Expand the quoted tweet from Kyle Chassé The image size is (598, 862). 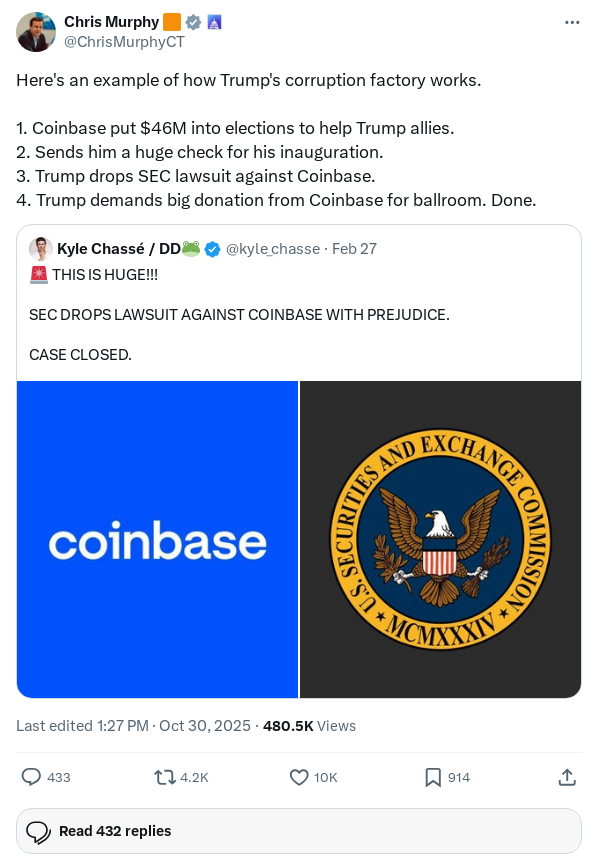coord(299,315)
